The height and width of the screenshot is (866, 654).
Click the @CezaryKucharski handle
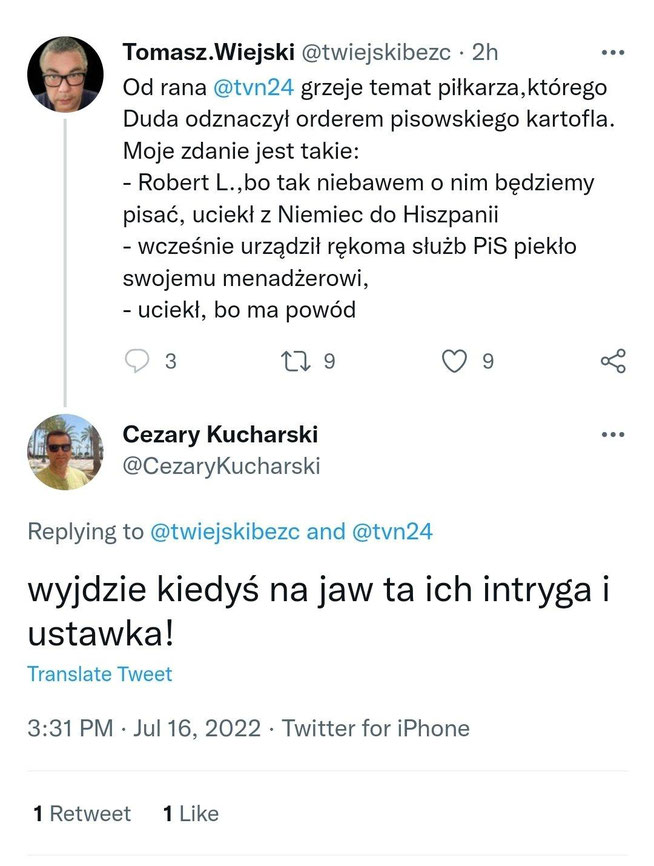[221, 465]
